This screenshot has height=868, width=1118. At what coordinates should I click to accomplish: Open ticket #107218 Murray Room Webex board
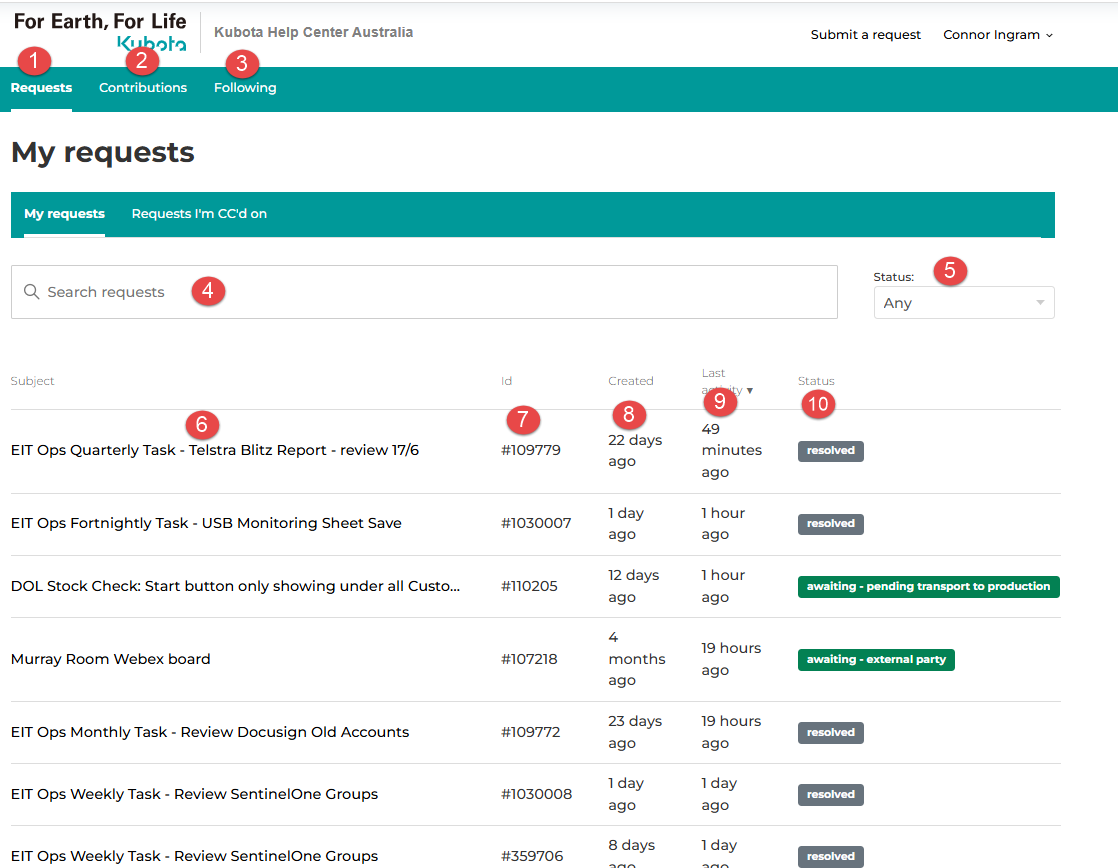(110, 659)
